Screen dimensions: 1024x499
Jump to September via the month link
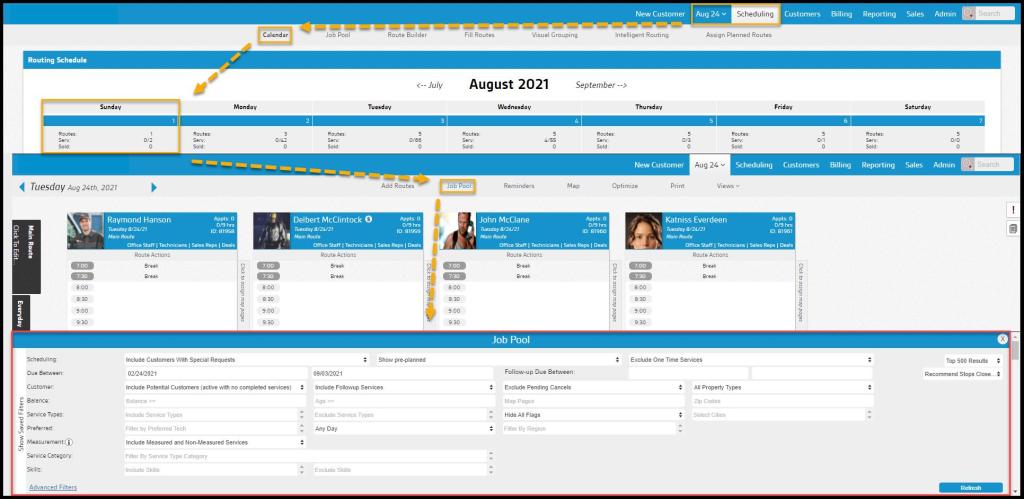[601, 85]
